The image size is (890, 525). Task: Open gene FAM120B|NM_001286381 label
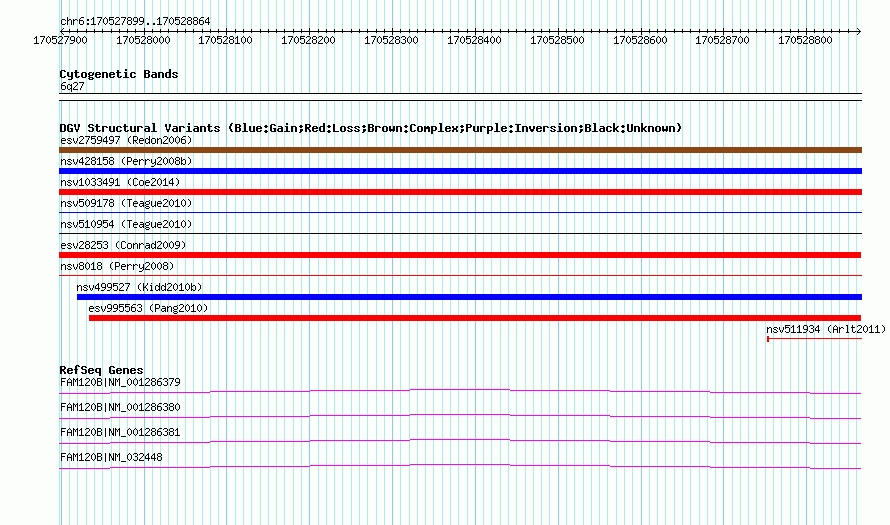pos(120,432)
